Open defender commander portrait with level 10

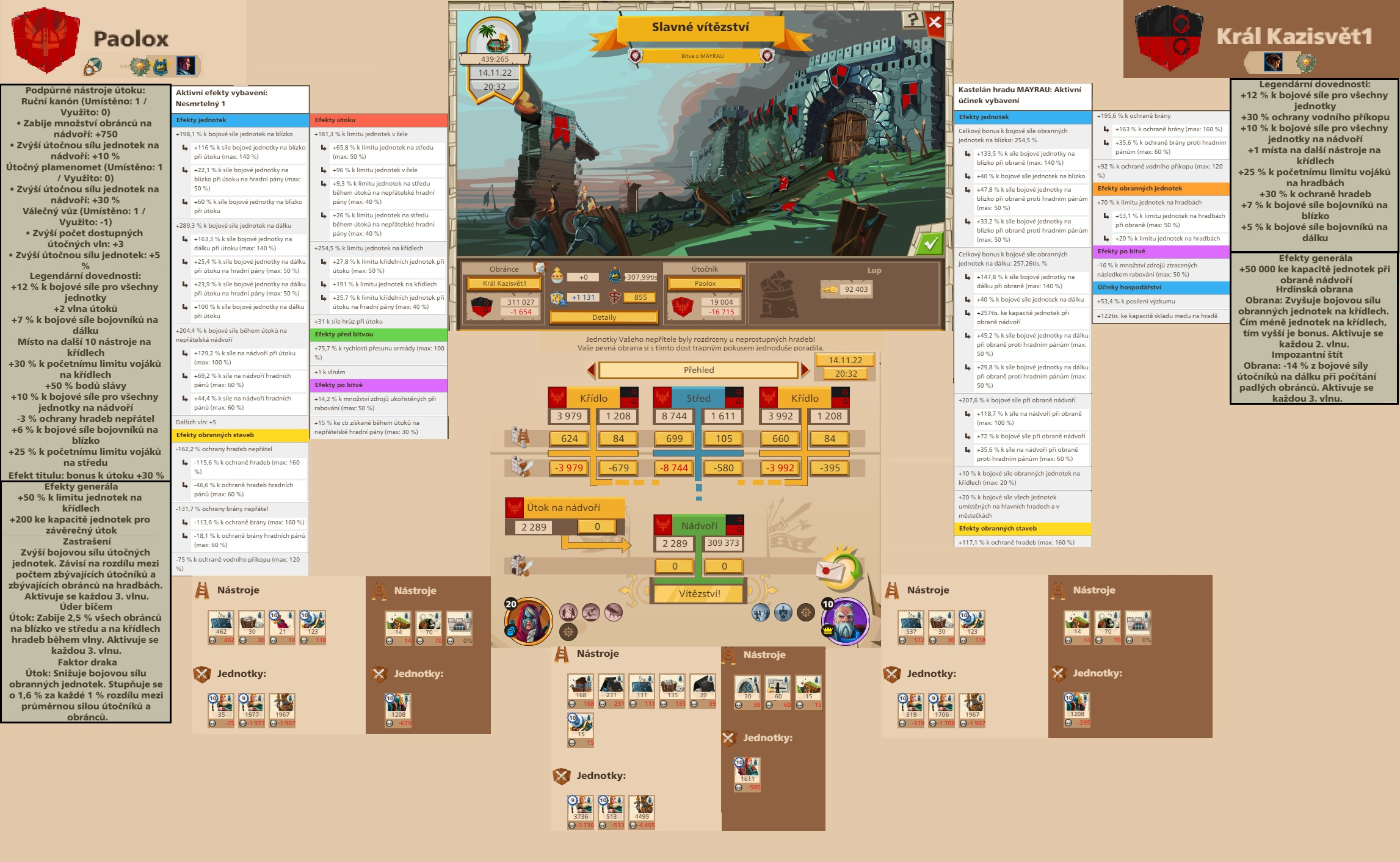846,621
